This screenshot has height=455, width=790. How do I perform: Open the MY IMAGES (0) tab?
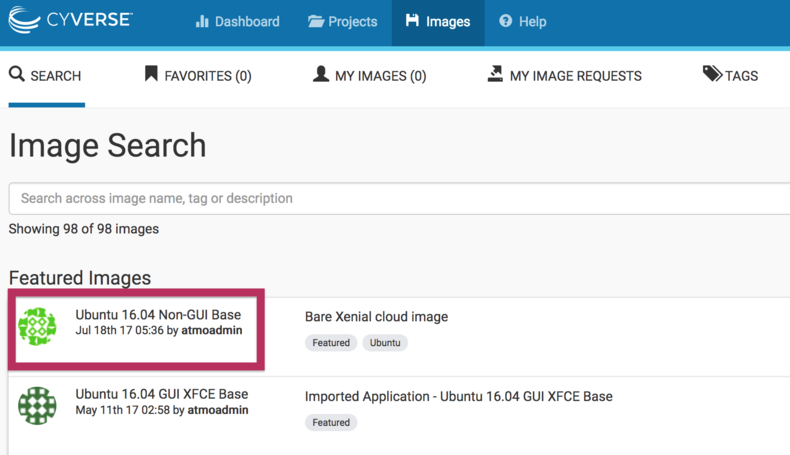click(369, 76)
